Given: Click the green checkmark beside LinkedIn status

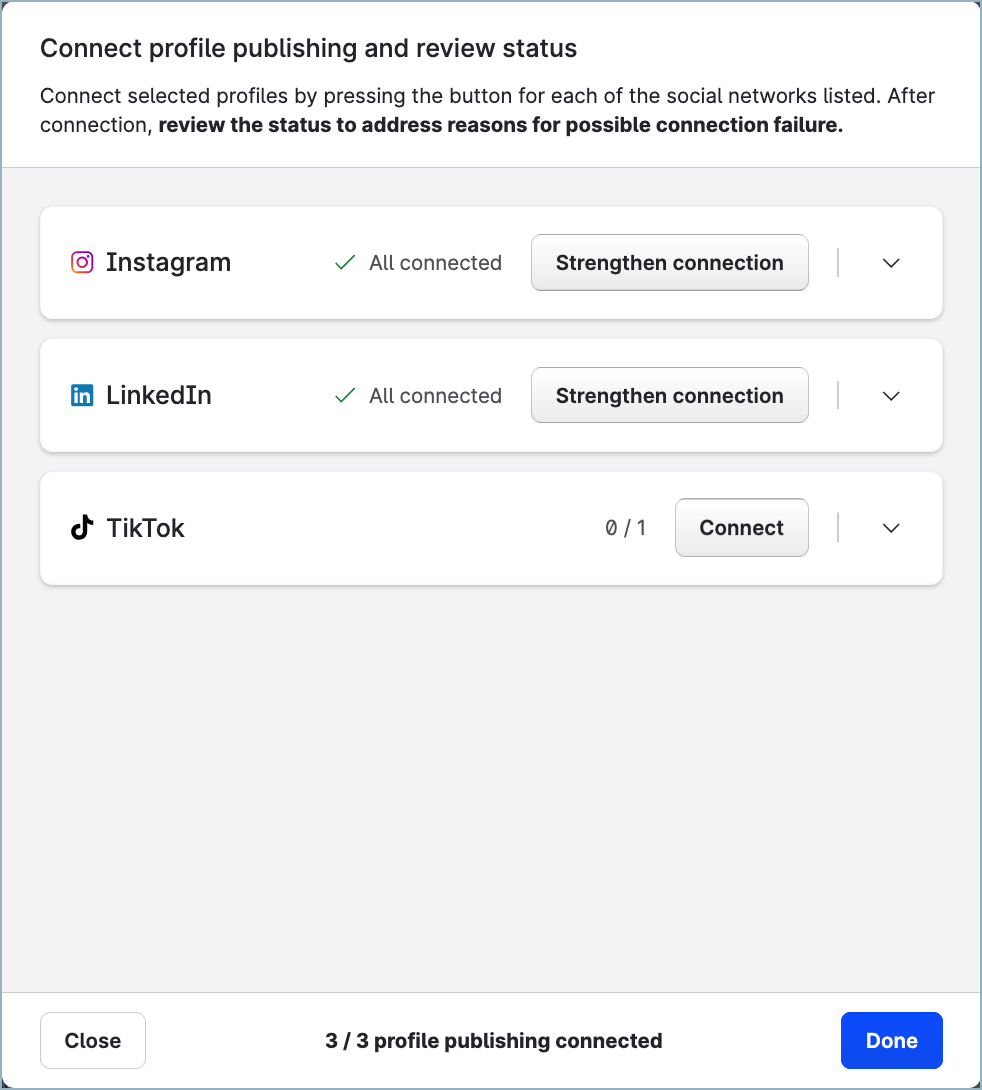Looking at the screenshot, I should [344, 395].
